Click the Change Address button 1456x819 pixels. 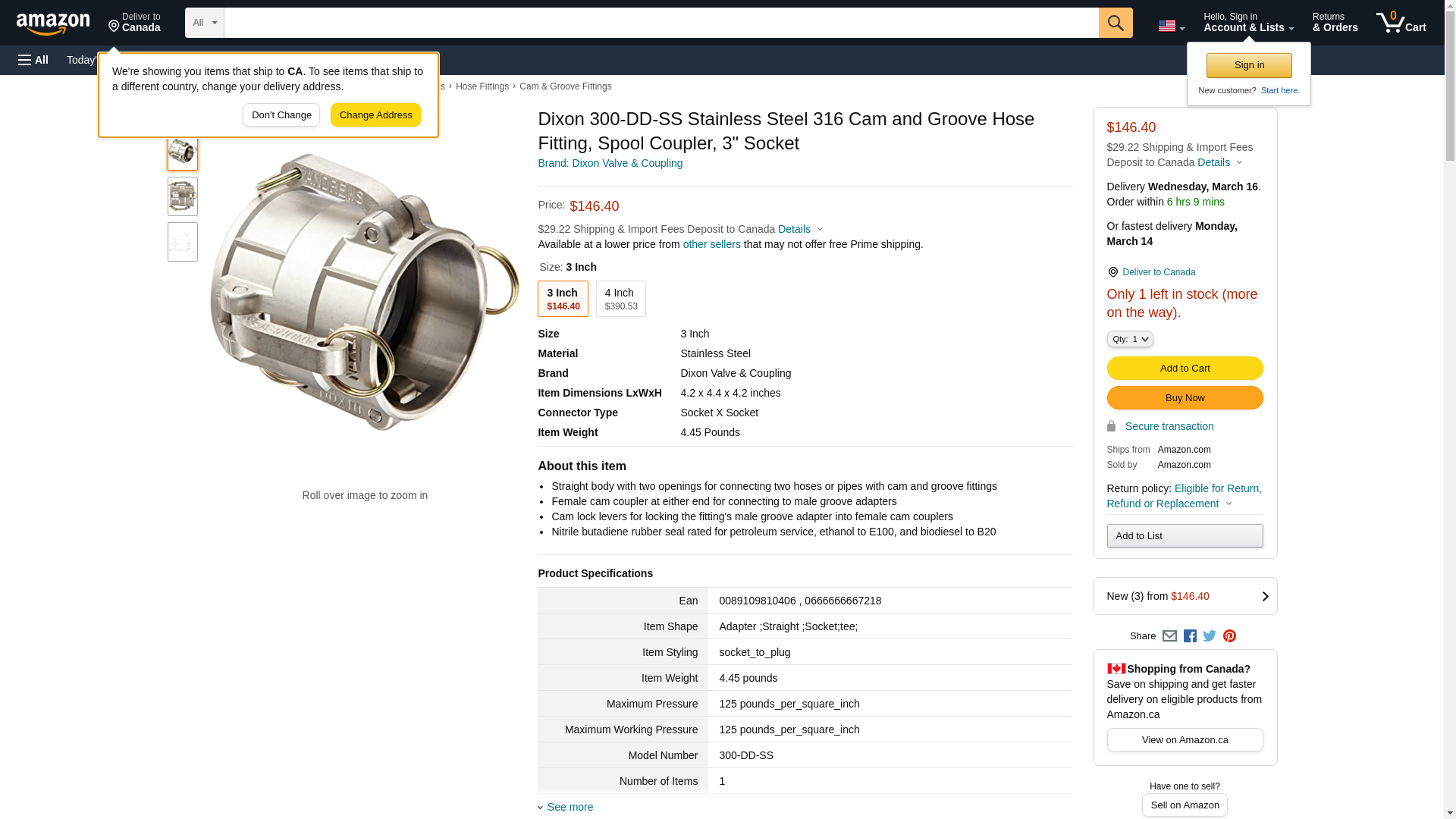(x=375, y=115)
